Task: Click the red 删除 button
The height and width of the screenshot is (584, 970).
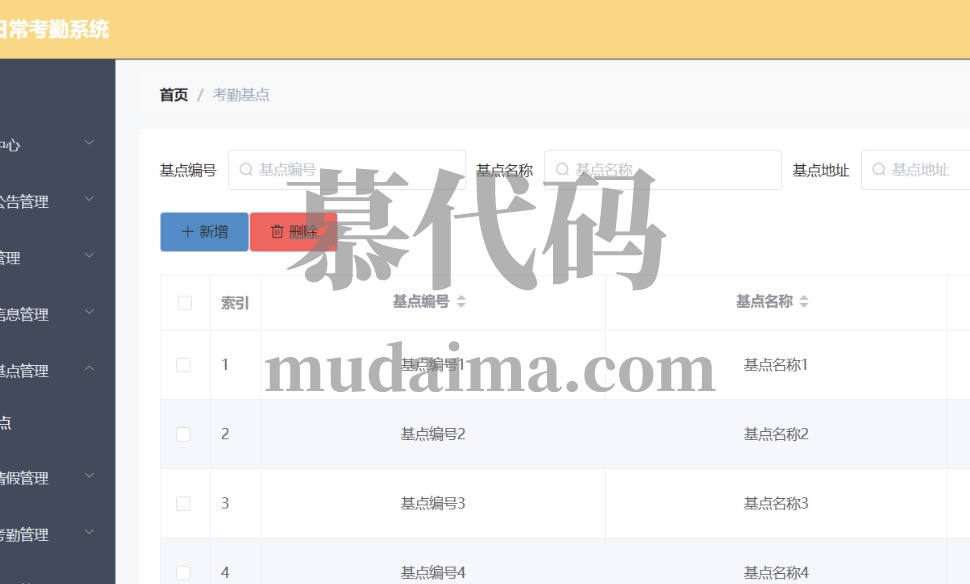Action: 293,232
